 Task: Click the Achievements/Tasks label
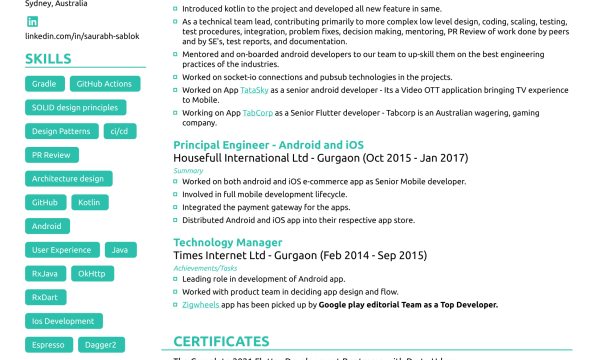[205, 268]
